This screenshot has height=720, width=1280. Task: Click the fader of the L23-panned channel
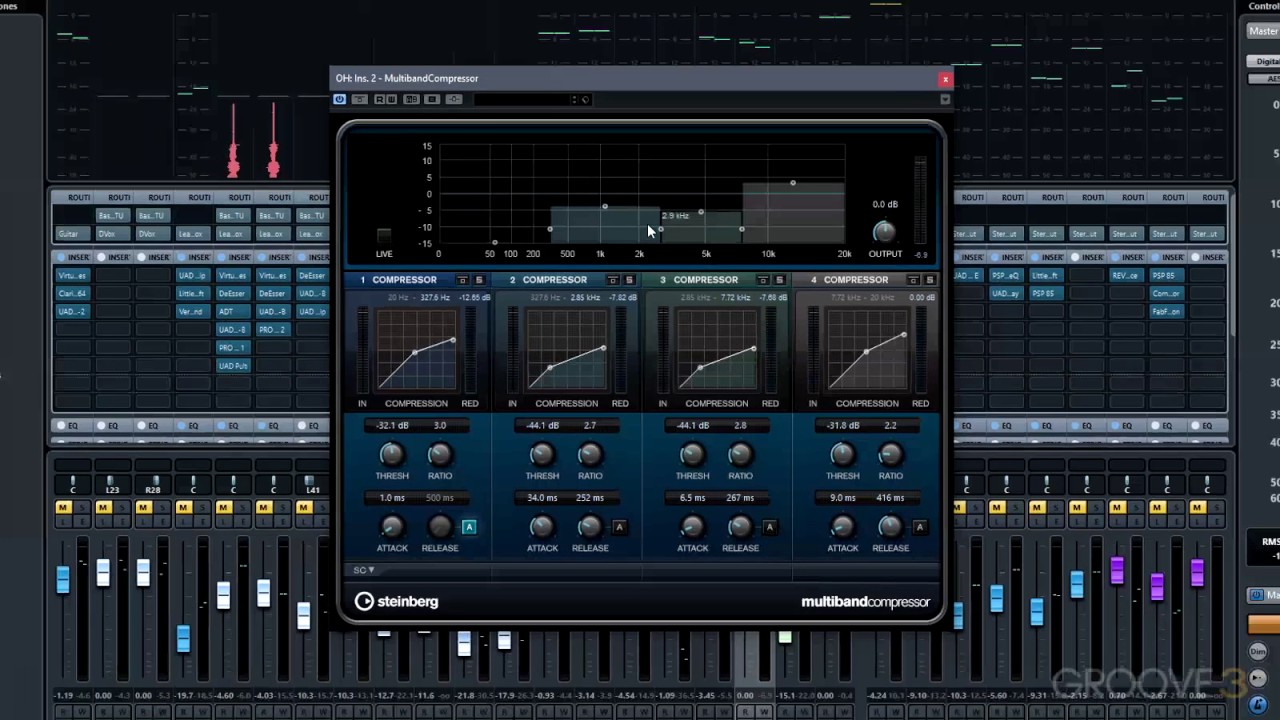tap(103, 573)
